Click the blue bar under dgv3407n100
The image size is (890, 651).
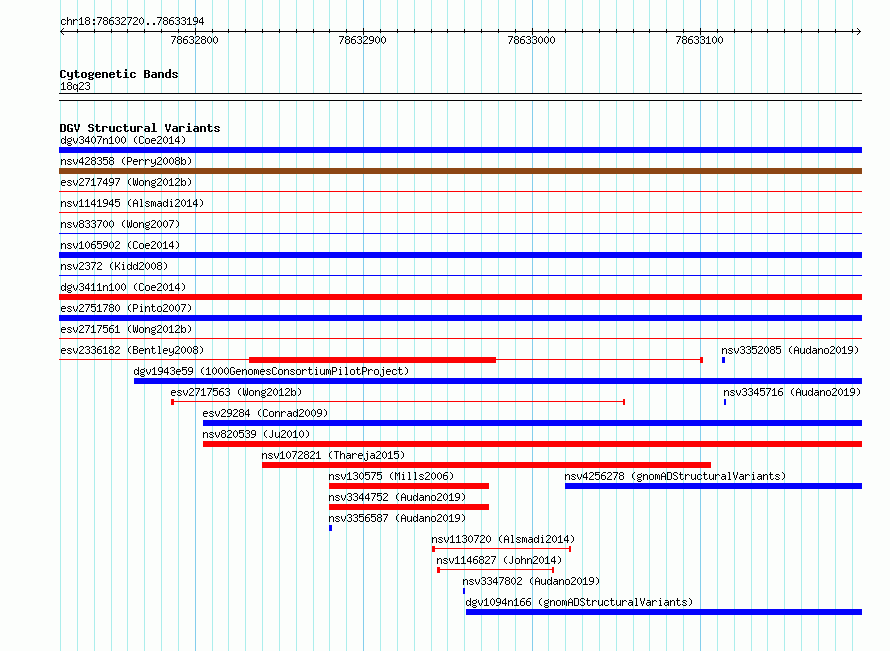[460, 150]
